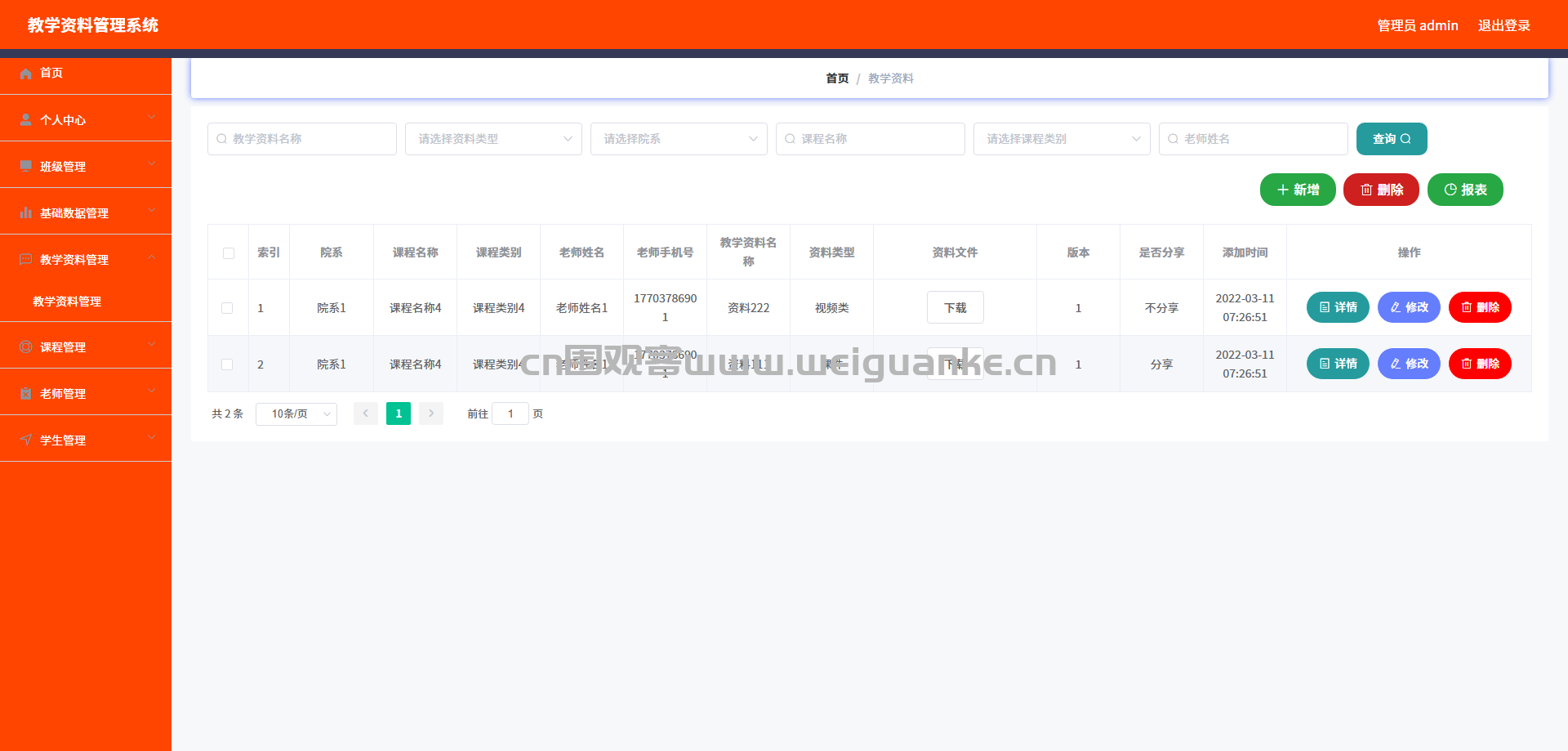The width and height of the screenshot is (1568, 751).
Task: Click the 添加时间 column header
Action: [x=1245, y=253]
